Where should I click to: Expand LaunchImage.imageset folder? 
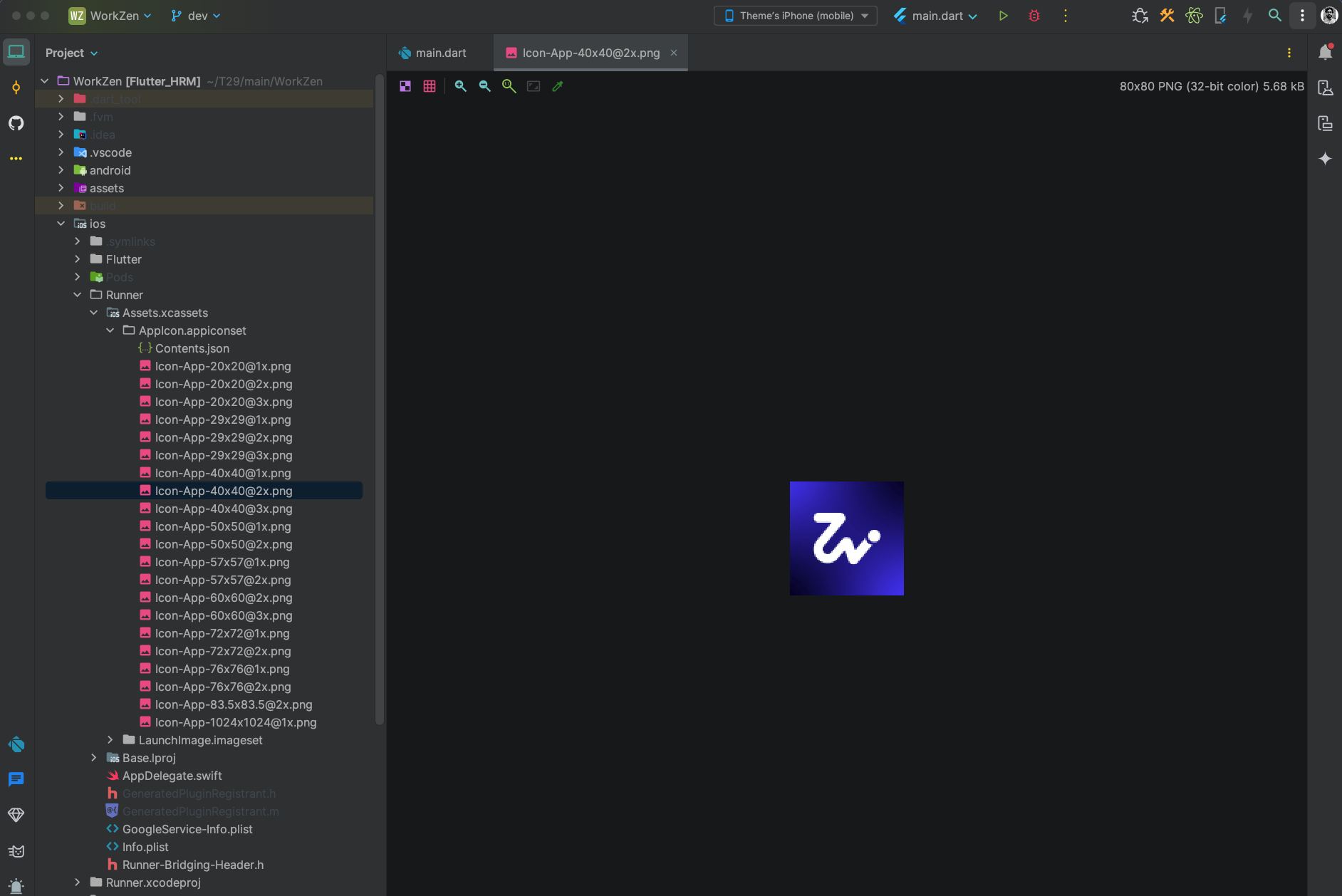[110, 740]
